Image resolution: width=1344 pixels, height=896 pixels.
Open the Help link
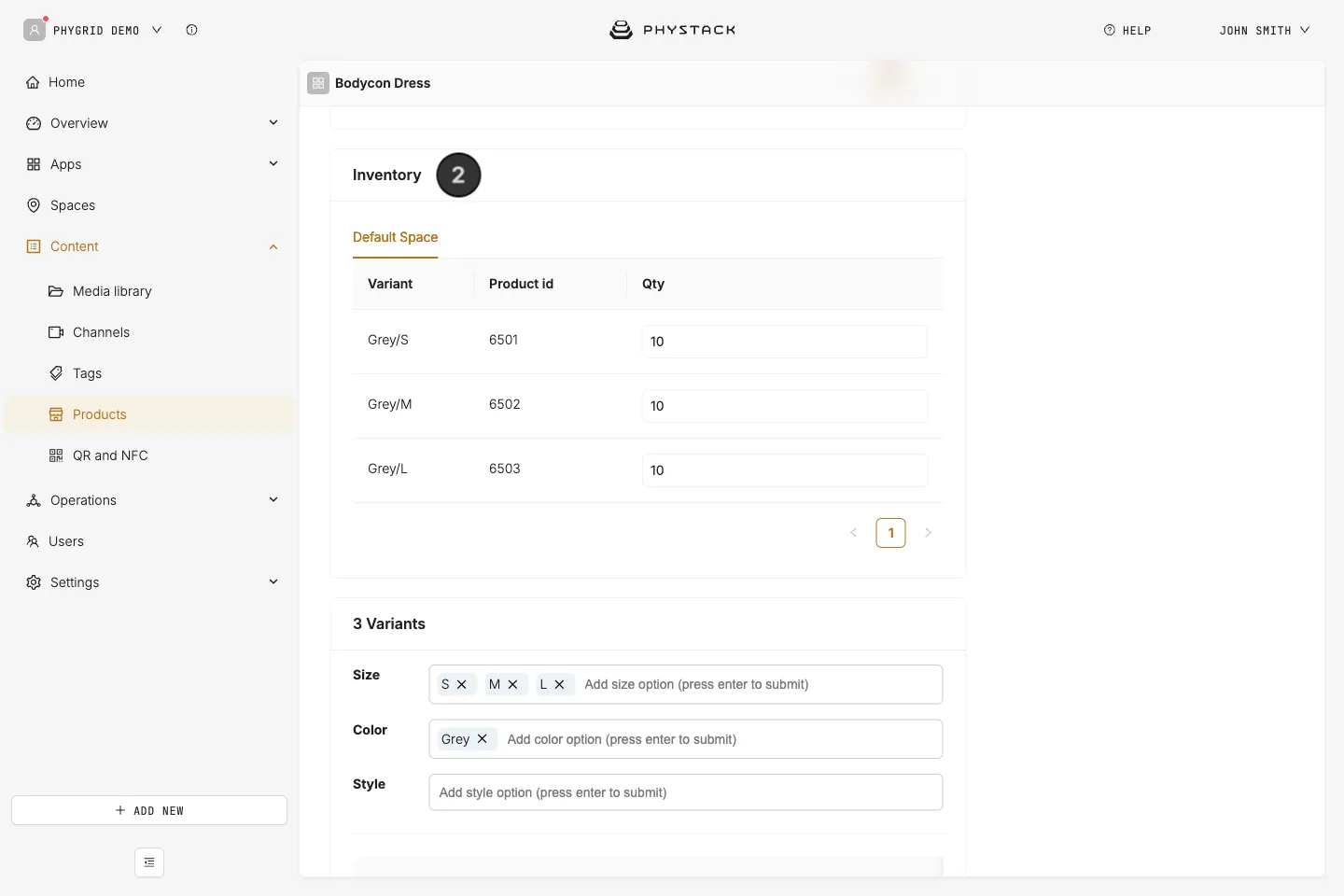1127,30
